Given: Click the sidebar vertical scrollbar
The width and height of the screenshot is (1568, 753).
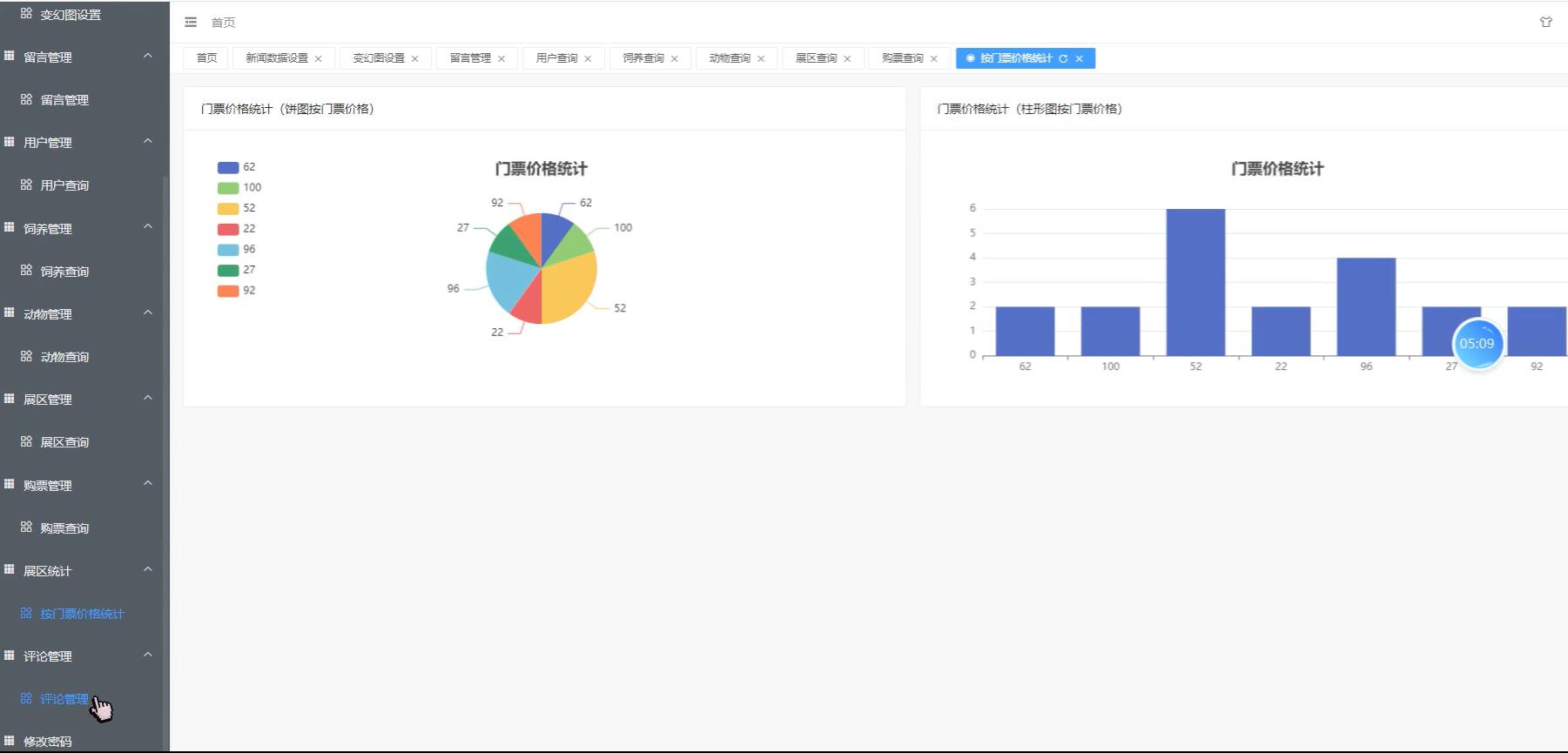Looking at the screenshot, I should click(x=165, y=461).
